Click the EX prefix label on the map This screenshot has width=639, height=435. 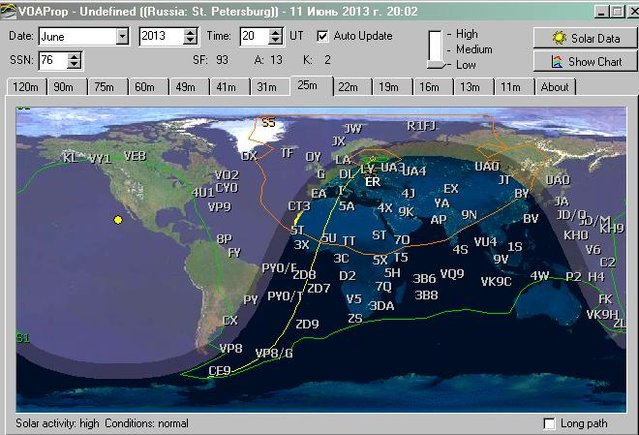tap(451, 189)
